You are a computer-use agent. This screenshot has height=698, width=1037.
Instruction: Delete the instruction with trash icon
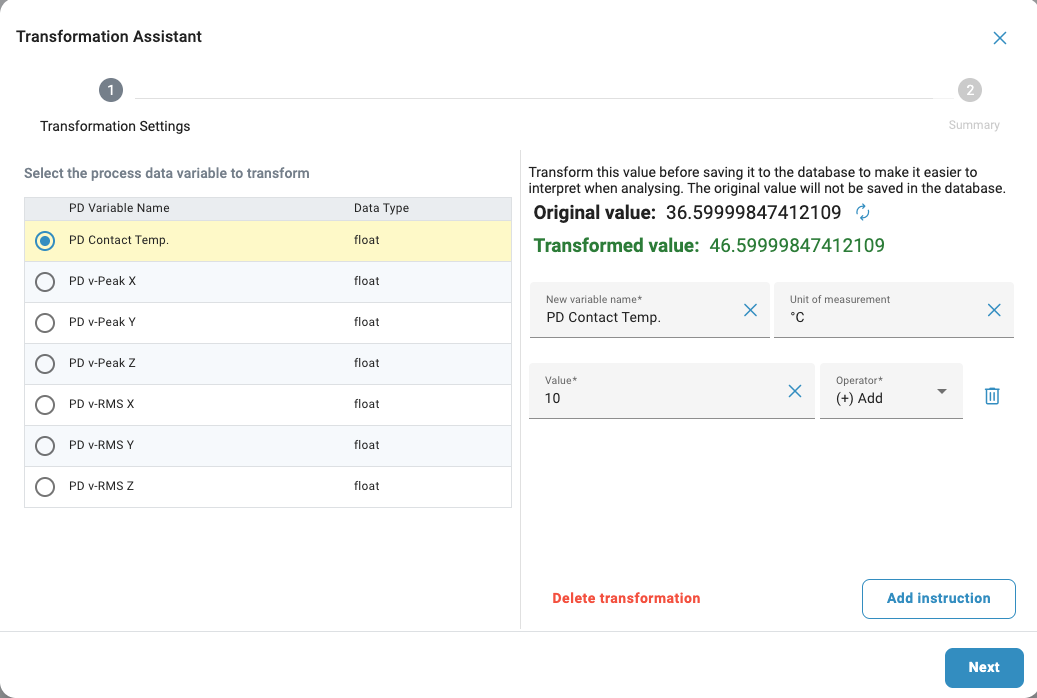[x=992, y=396]
